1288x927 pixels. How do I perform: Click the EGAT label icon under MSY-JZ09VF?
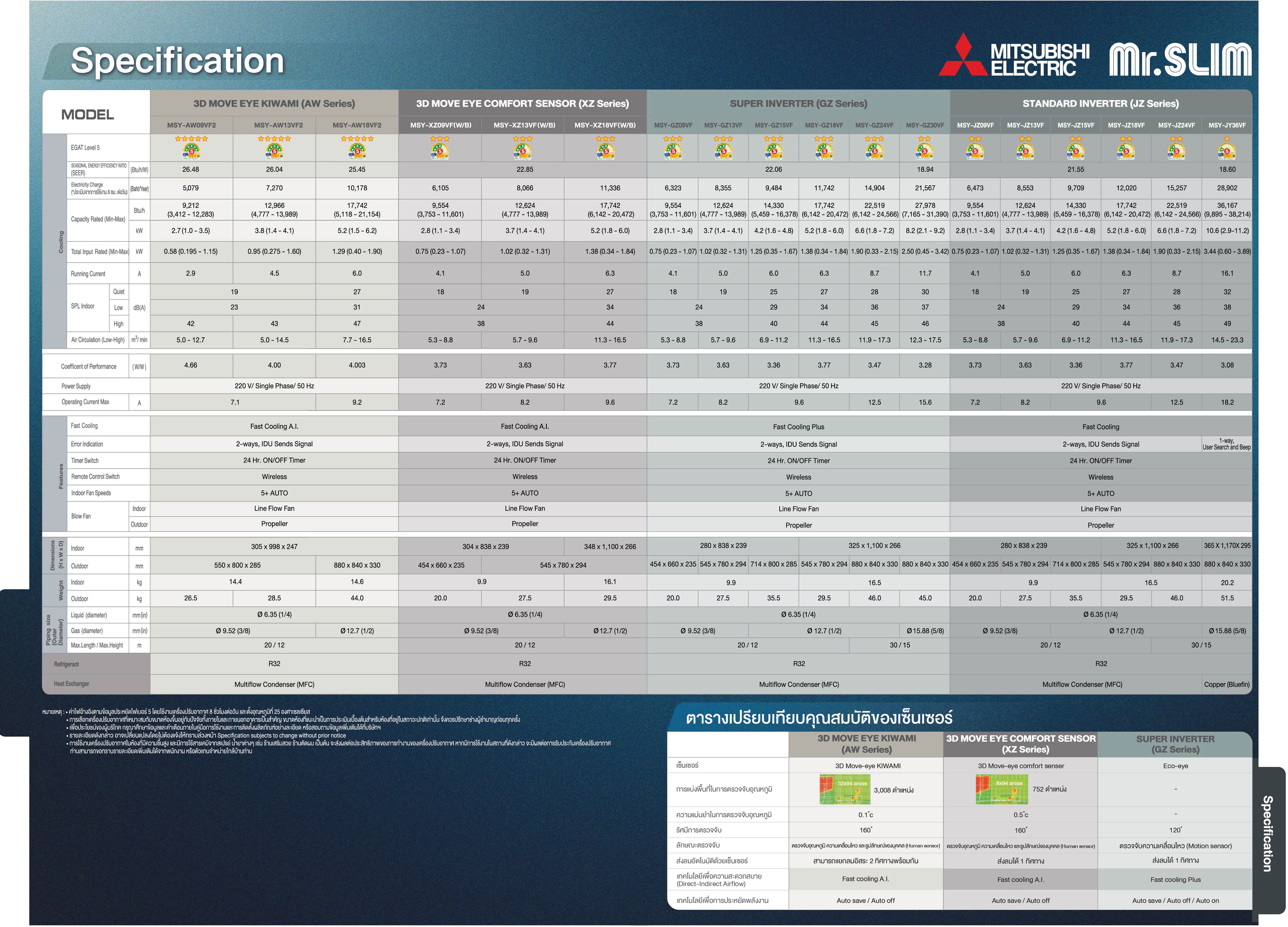click(975, 151)
